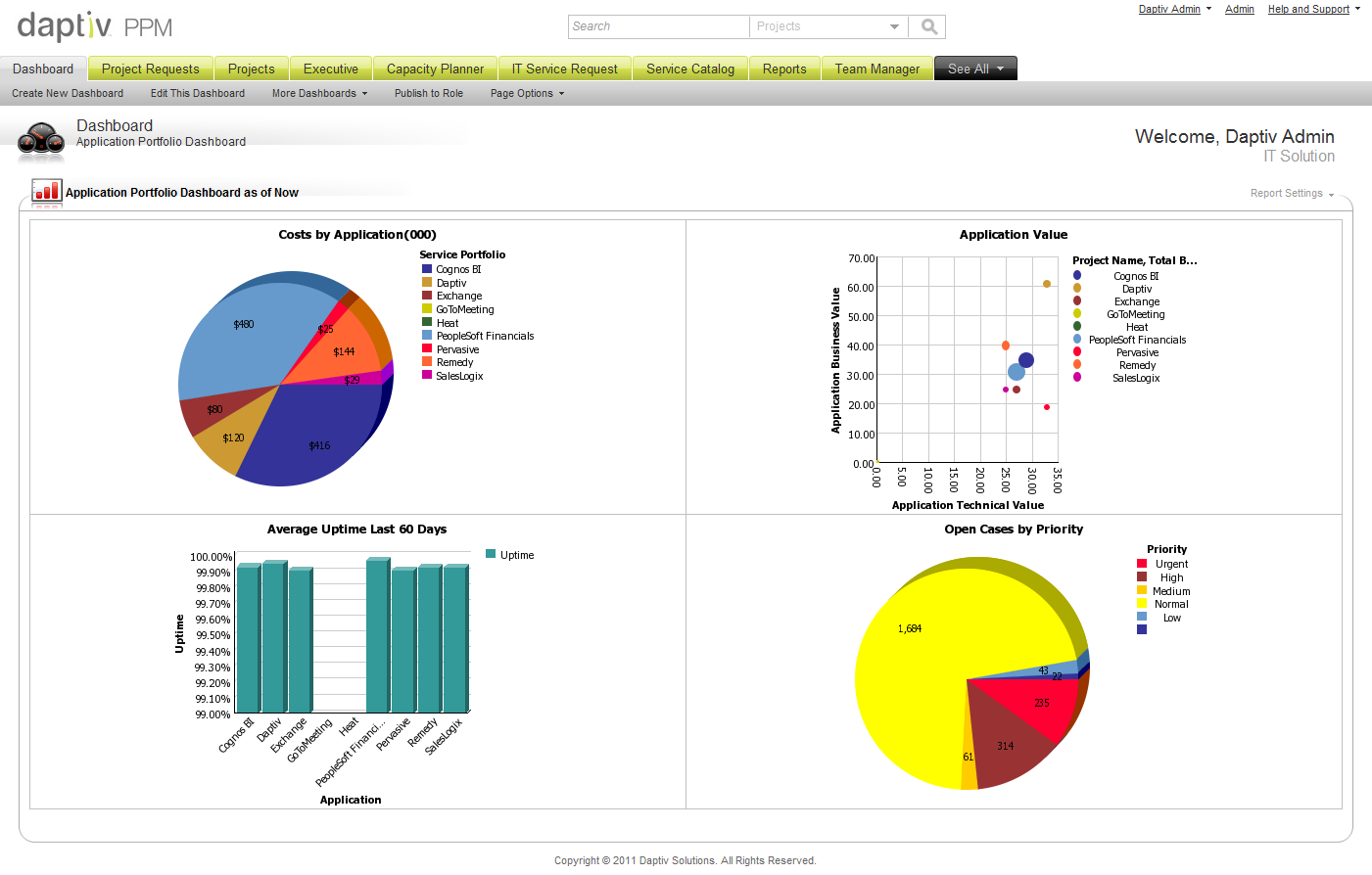Click the SalesLogix swatch in Service Portfolio legend
The height and width of the screenshot is (875, 1372).
point(427,375)
